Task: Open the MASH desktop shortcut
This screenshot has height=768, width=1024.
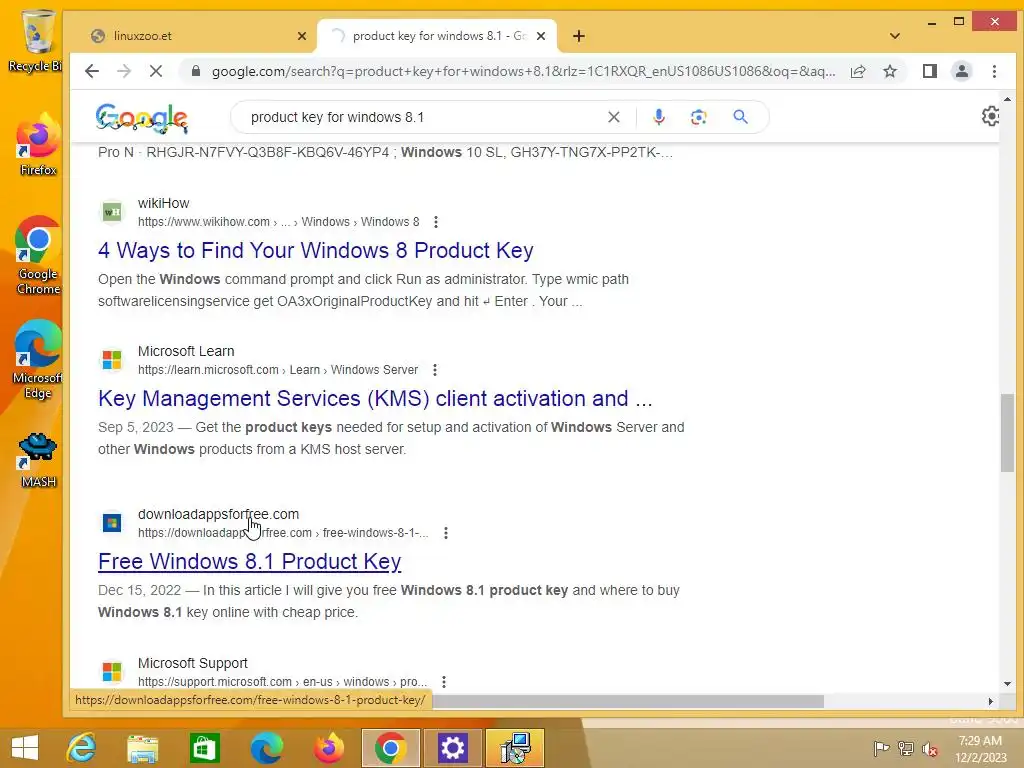Action: [x=38, y=460]
